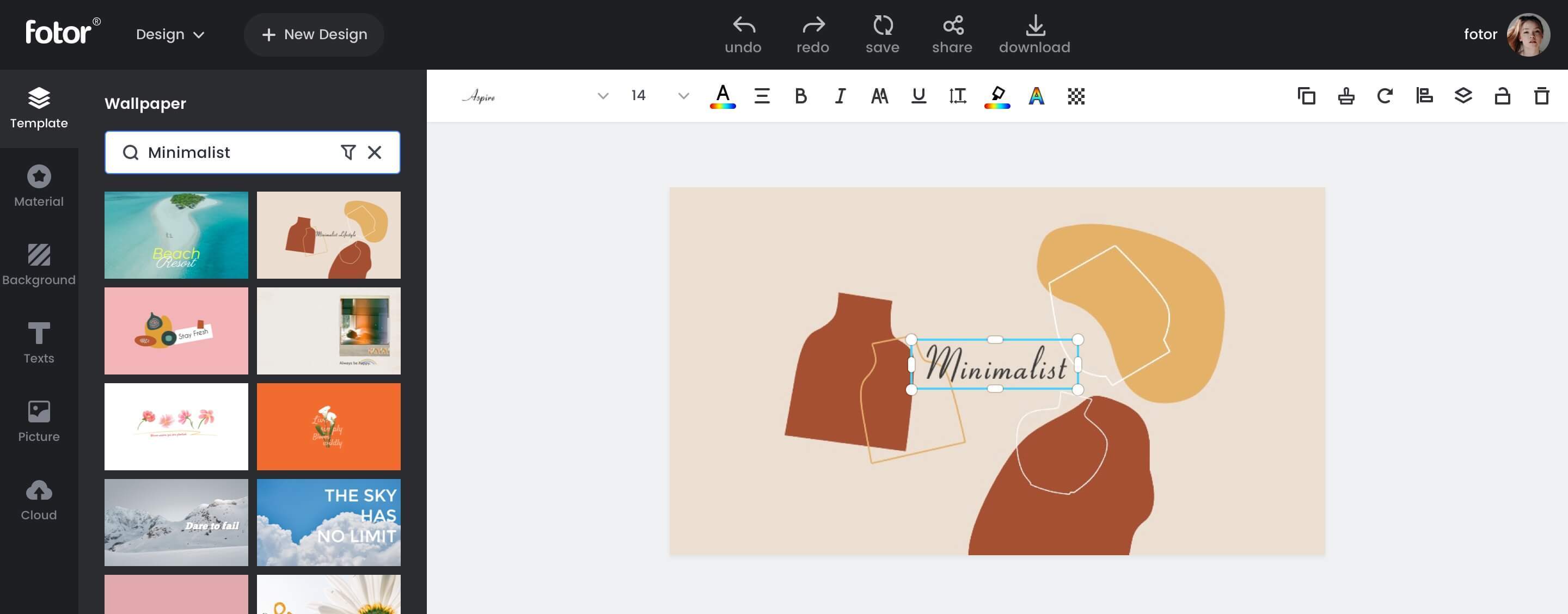Screen dimensions: 1568x614
Task: Open the Texts sidebar tab
Action: point(39,344)
